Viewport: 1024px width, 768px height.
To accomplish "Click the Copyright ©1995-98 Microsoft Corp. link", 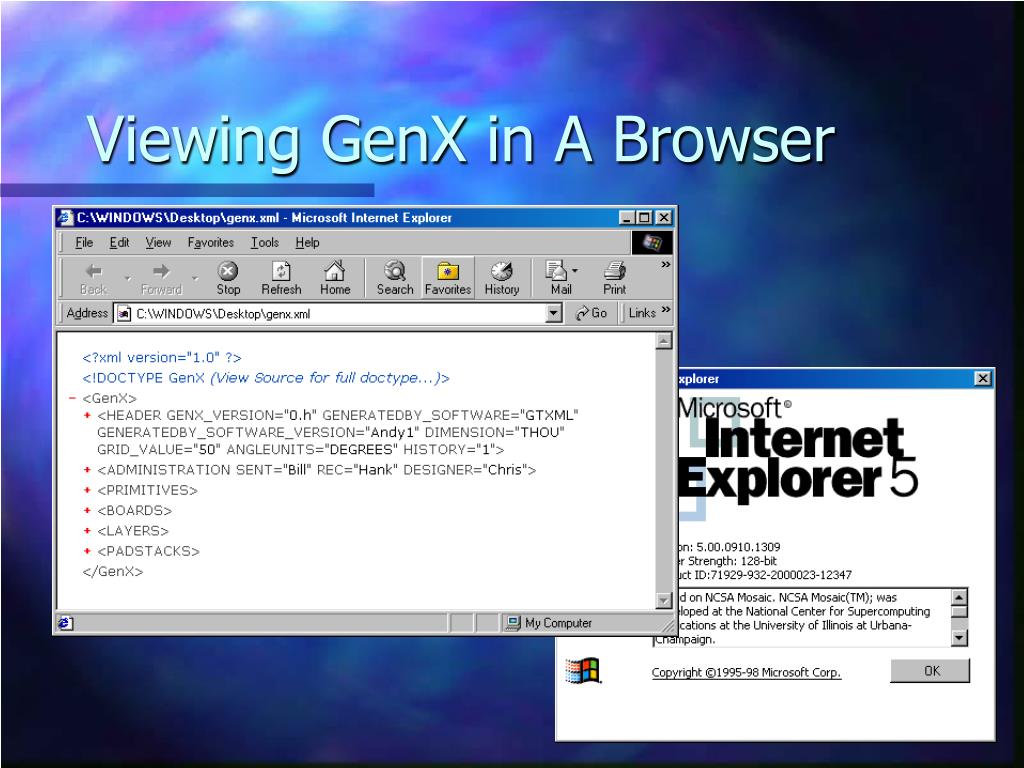I will pos(746,672).
